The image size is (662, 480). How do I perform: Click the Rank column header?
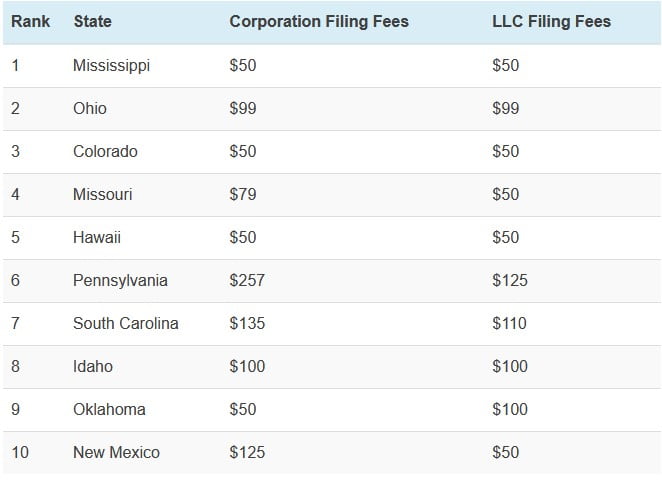tap(31, 21)
